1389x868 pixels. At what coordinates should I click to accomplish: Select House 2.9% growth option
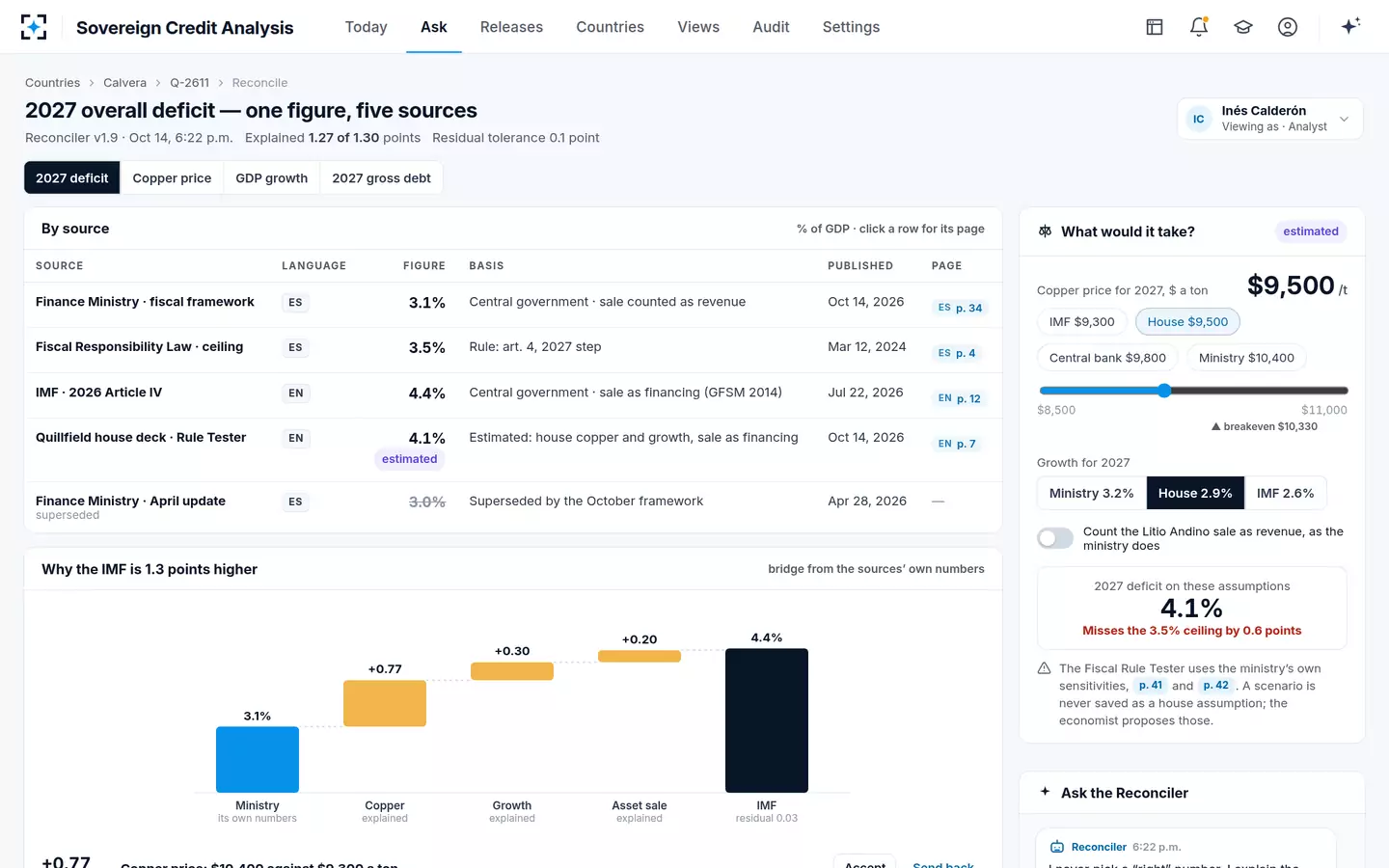pyautogui.click(x=1195, y=493)
